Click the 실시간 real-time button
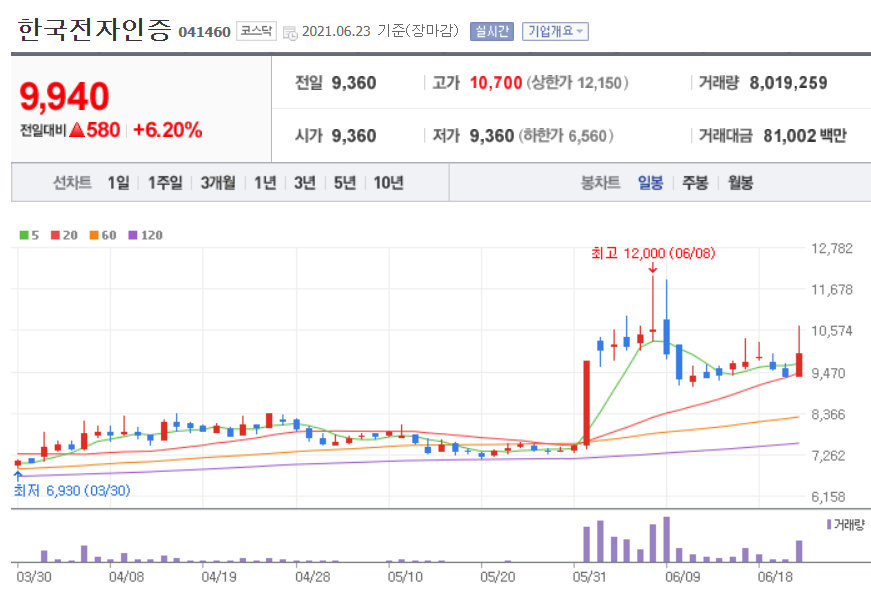Image resolution: width=871 pixels, height=590 pixels. pos(492,31)
